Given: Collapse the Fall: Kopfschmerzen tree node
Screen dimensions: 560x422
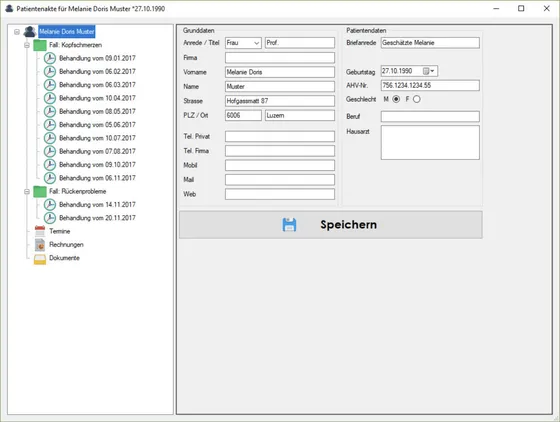Looking at the screenshot, I should [x=27, y=45].
